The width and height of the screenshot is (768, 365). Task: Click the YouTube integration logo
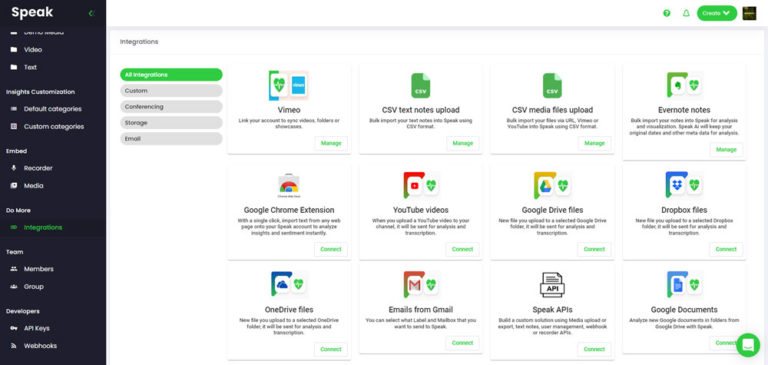click(421, 186)
